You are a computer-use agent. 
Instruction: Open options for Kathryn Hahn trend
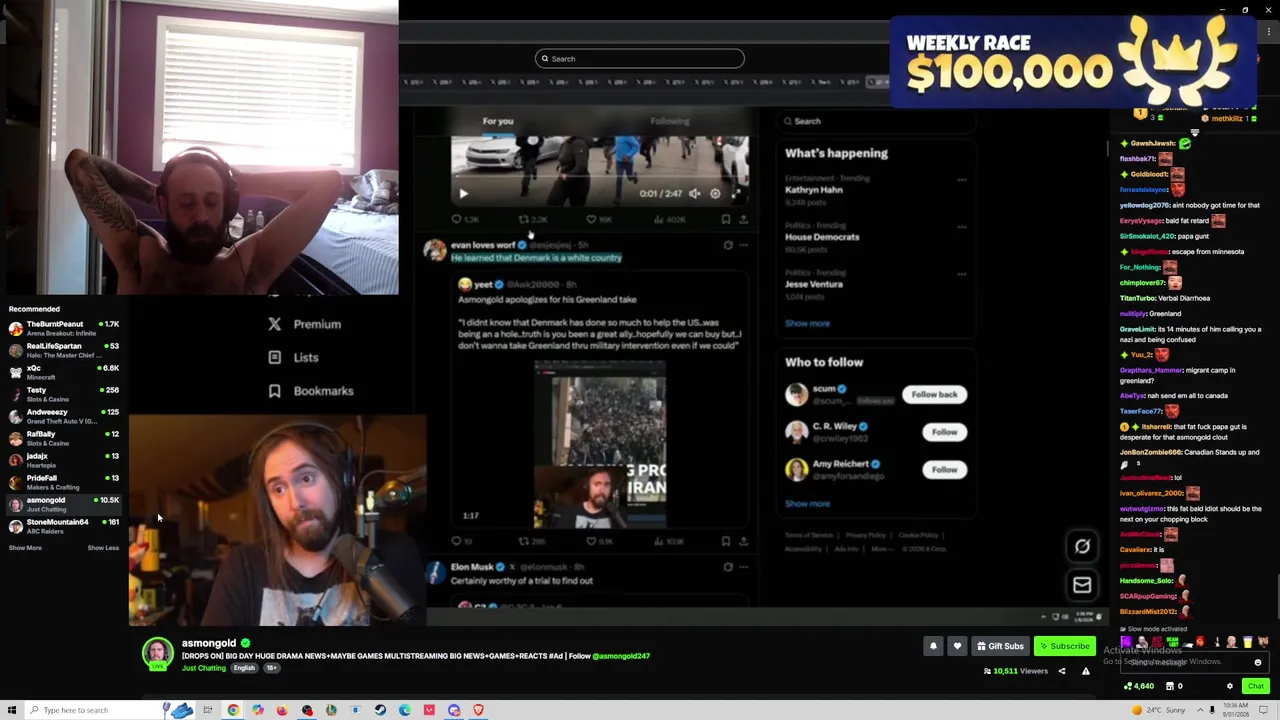[x=962, y=180]
